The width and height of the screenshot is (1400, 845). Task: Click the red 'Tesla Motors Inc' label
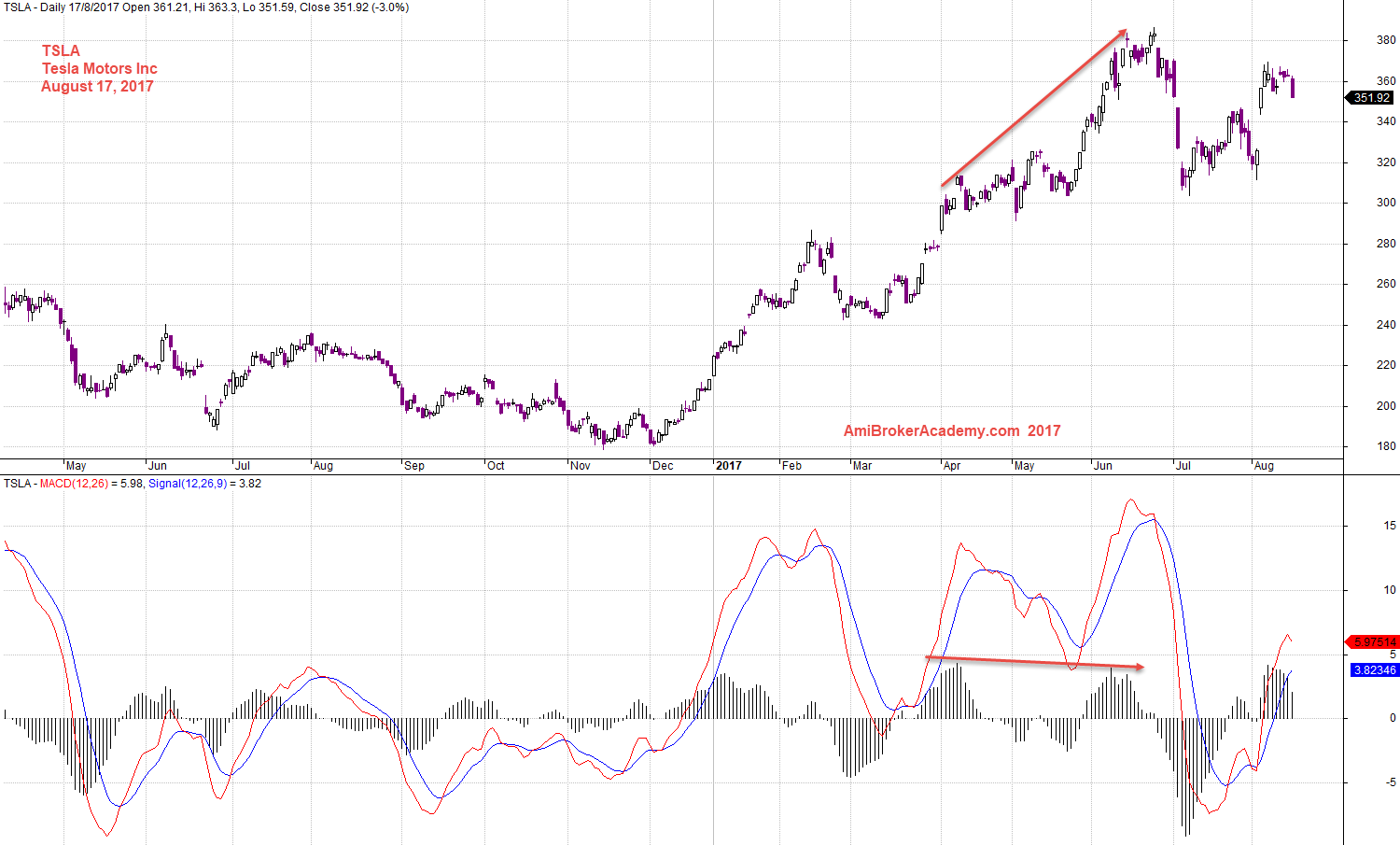[100, 68]
